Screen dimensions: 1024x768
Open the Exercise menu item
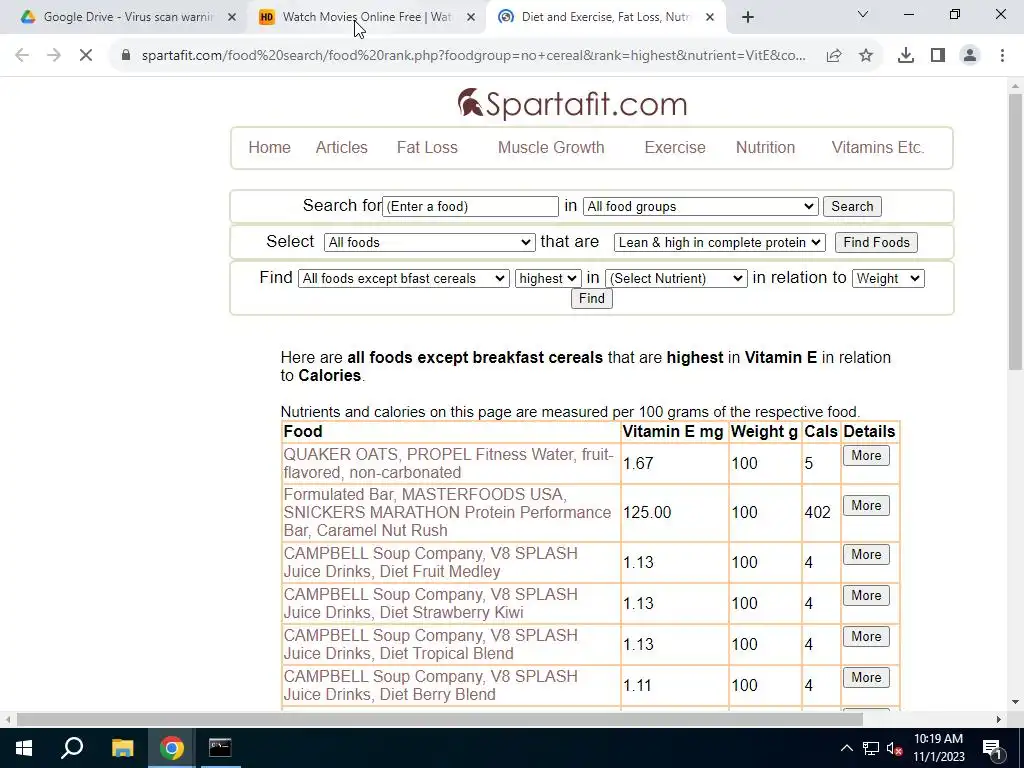675,148
